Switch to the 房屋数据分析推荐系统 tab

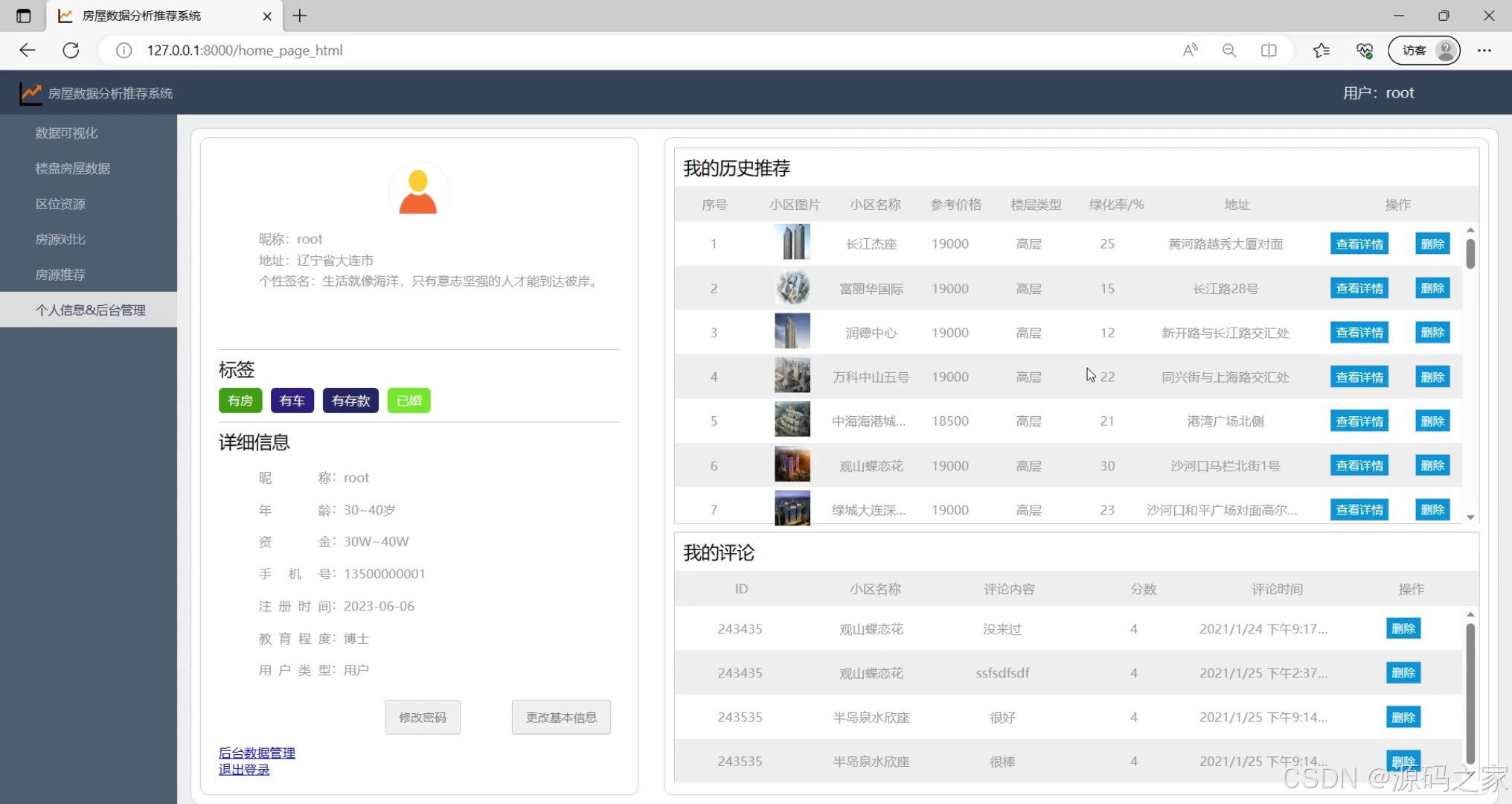pyautogui.click(x=149, y=16)
